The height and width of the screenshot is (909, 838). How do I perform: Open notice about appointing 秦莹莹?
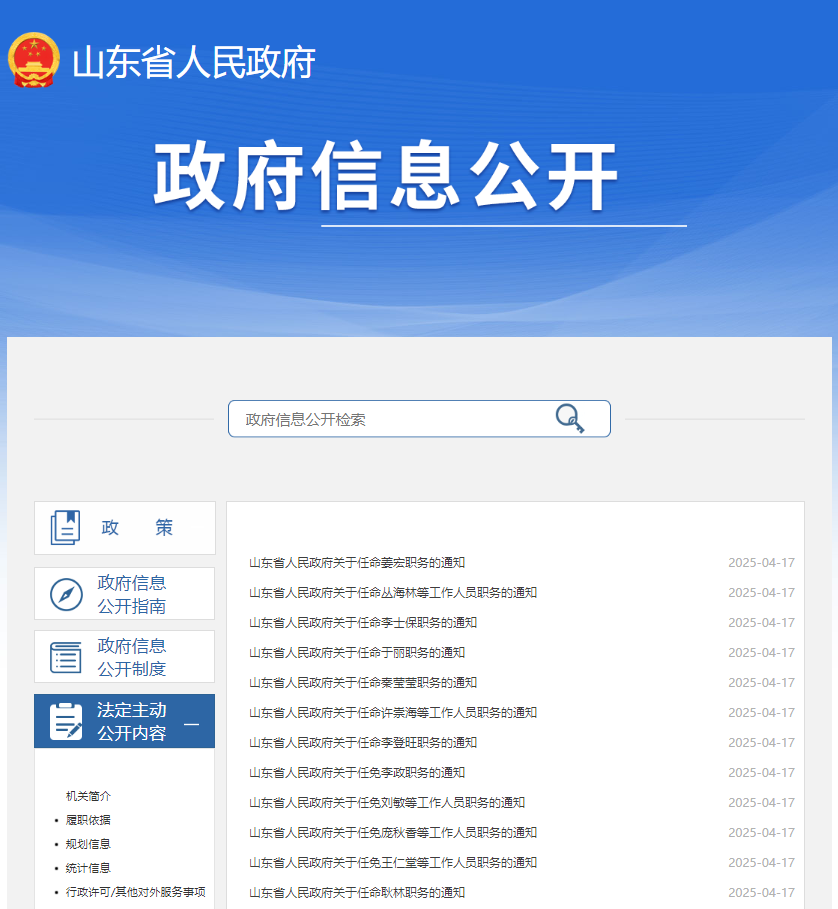click(363, 683)
